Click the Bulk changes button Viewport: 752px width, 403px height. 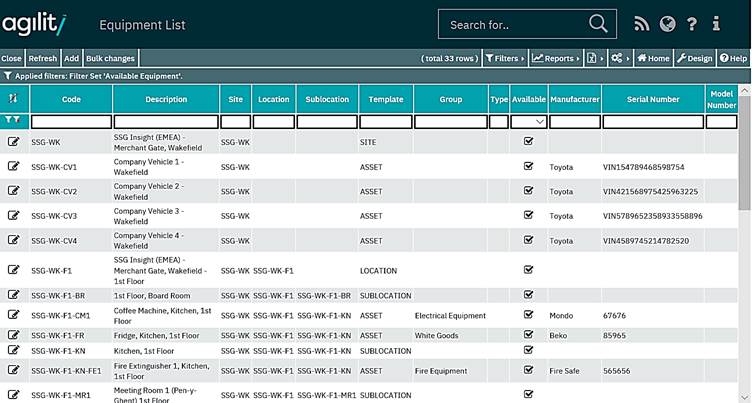click(x=110, y=59)
